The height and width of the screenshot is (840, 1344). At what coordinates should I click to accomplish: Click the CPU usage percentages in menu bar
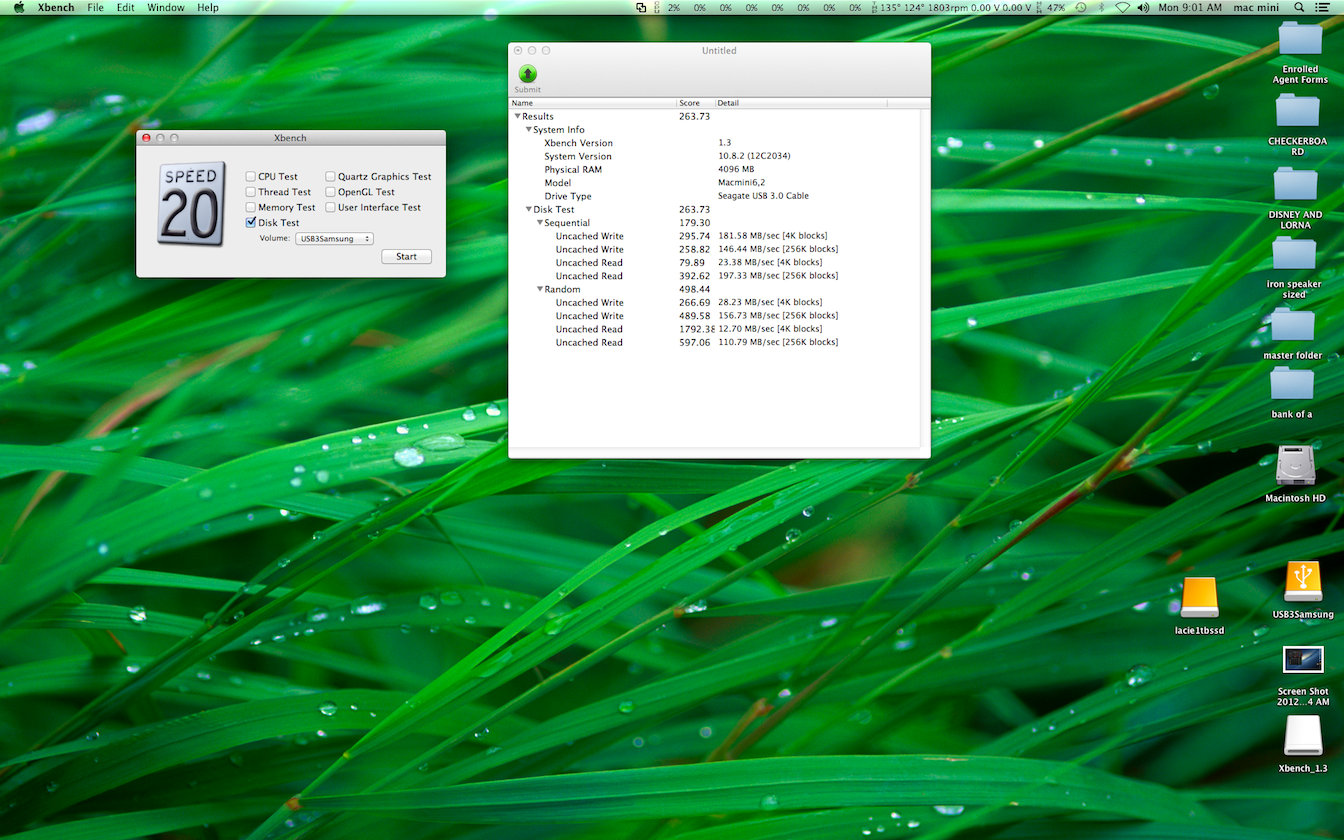point(758,7)
